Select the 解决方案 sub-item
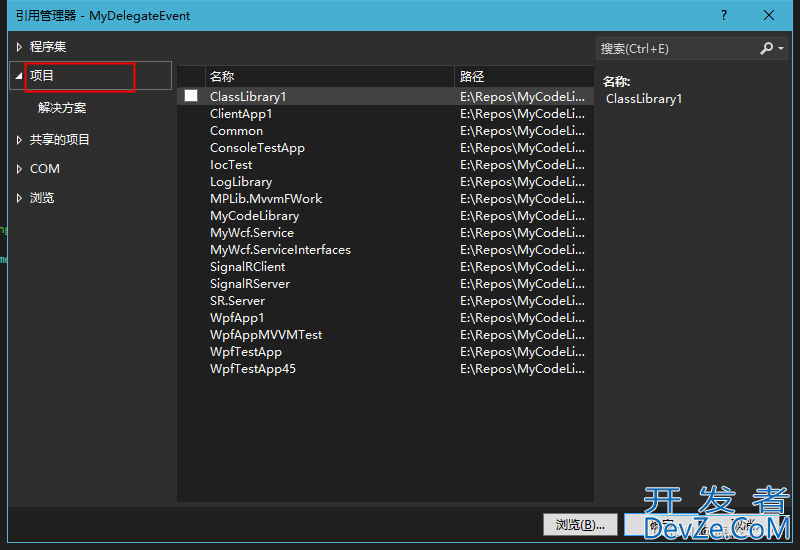 [62, 108]
